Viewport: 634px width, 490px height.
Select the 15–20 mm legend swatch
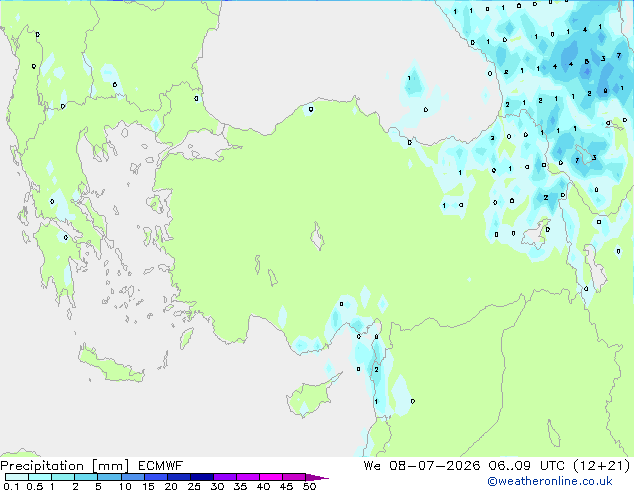pos(156,477)
